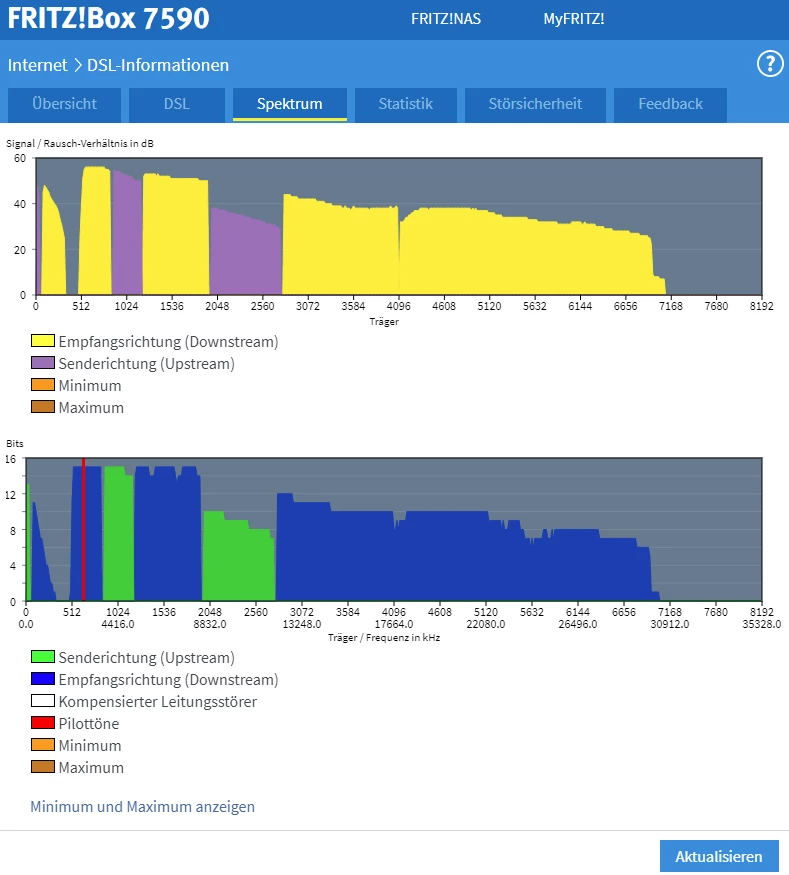Click the '4416.0' frequency value

pyautogui.click(x=118, y=624)
